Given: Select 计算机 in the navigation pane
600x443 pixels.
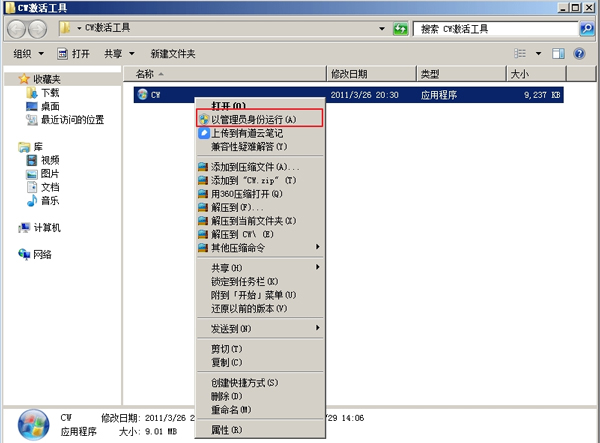Looking at the screenshot, I should coord(47,228).
